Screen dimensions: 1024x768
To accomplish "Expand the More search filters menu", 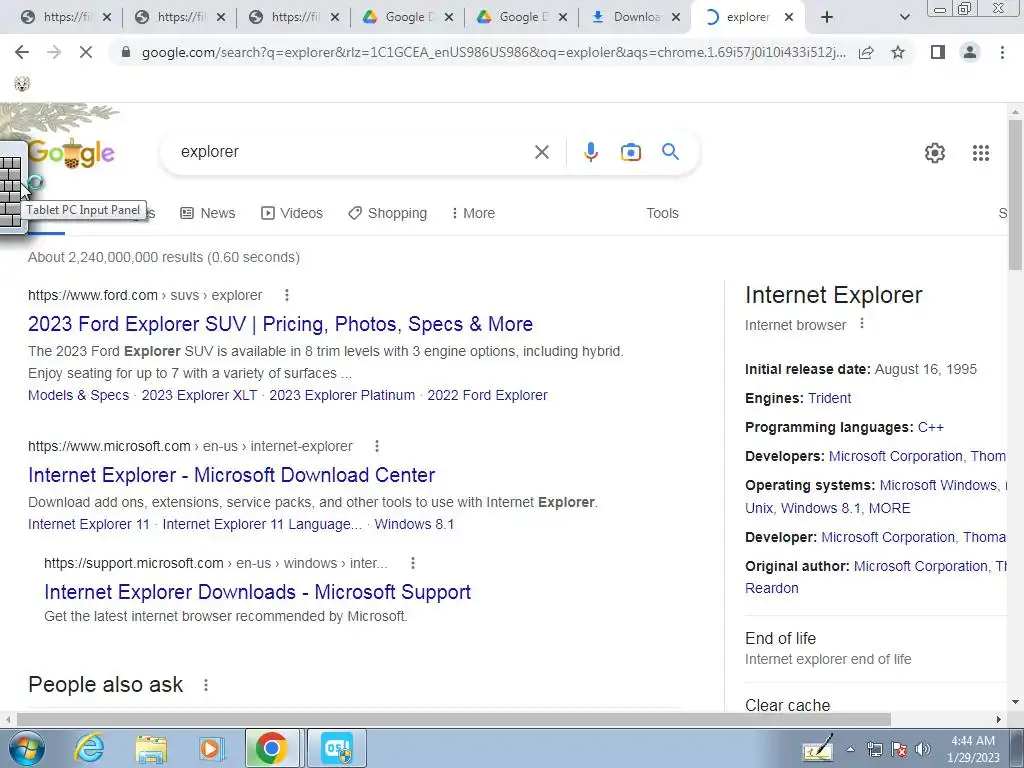I will pos(473,213).
